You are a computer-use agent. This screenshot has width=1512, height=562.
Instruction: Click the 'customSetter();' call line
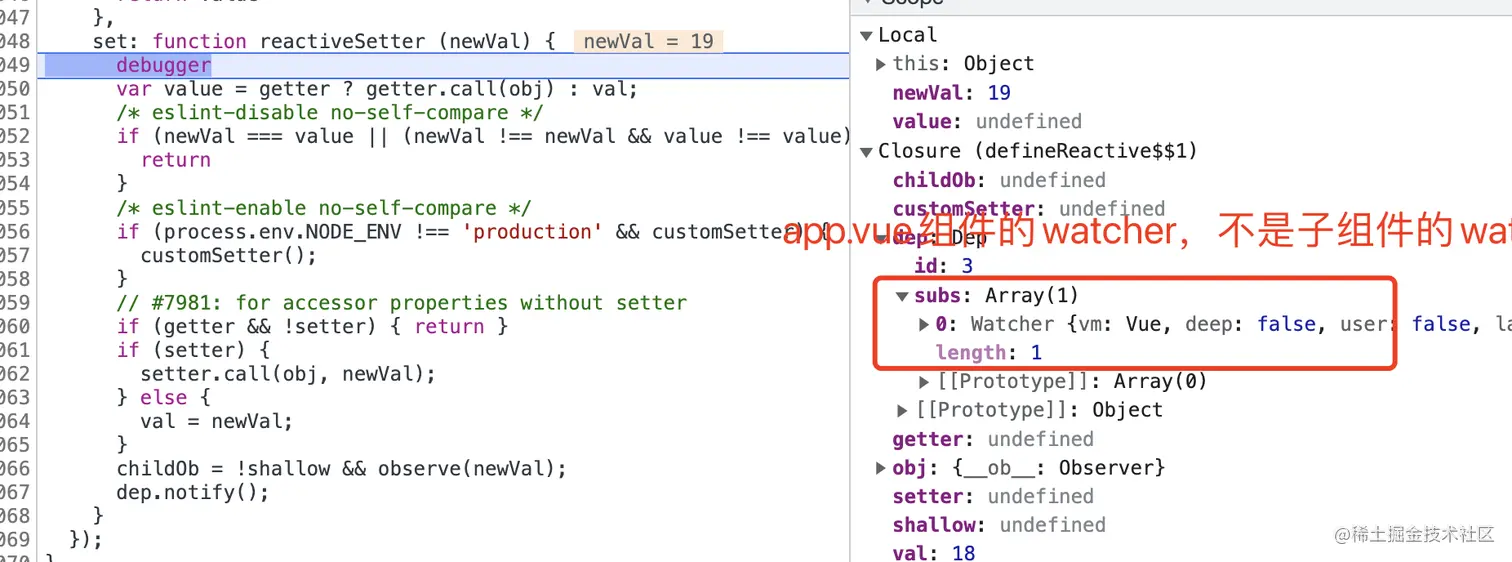pos(228,255)
